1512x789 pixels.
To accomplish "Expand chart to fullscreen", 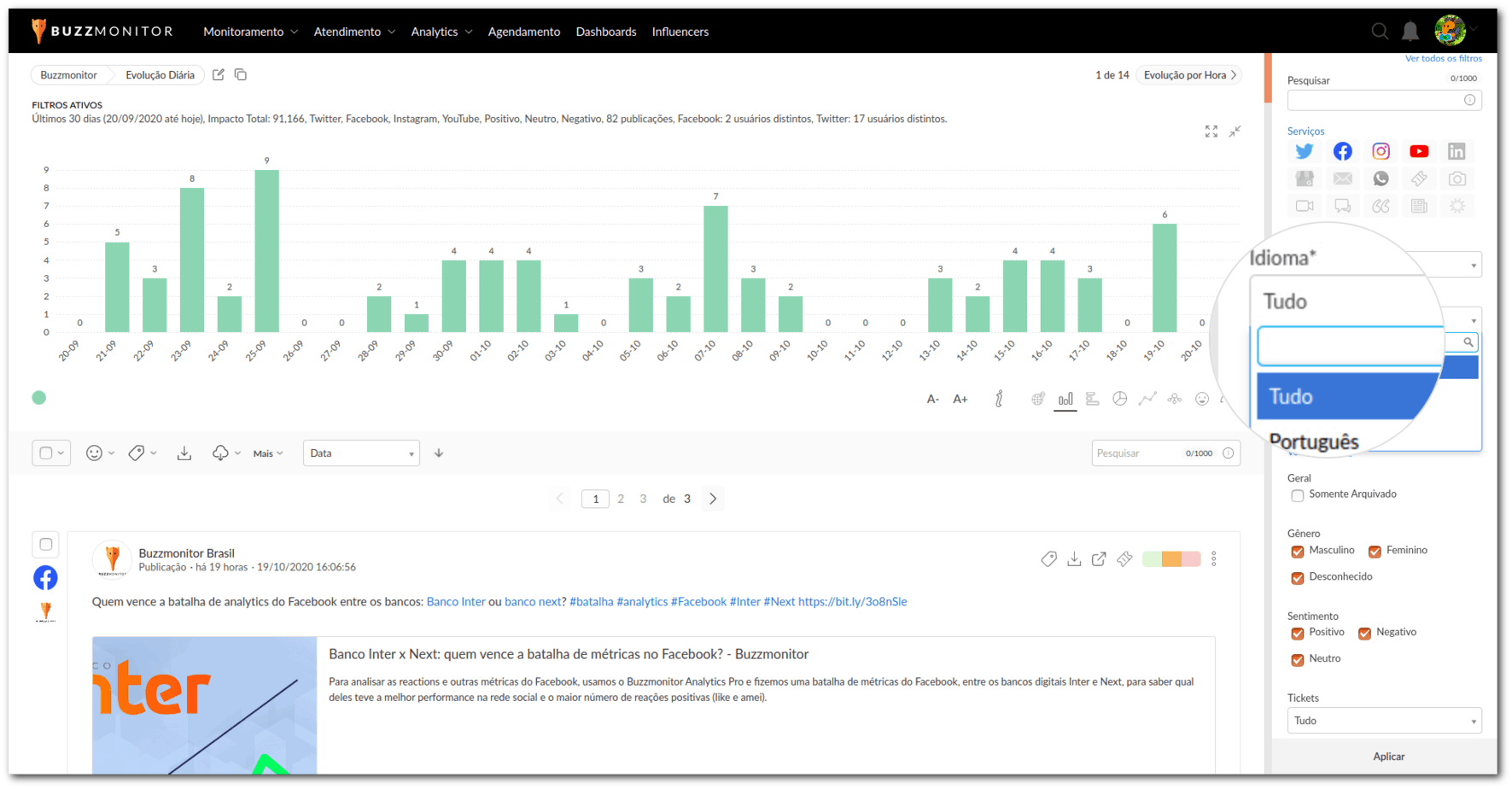I will click(x=1211, y=131).
